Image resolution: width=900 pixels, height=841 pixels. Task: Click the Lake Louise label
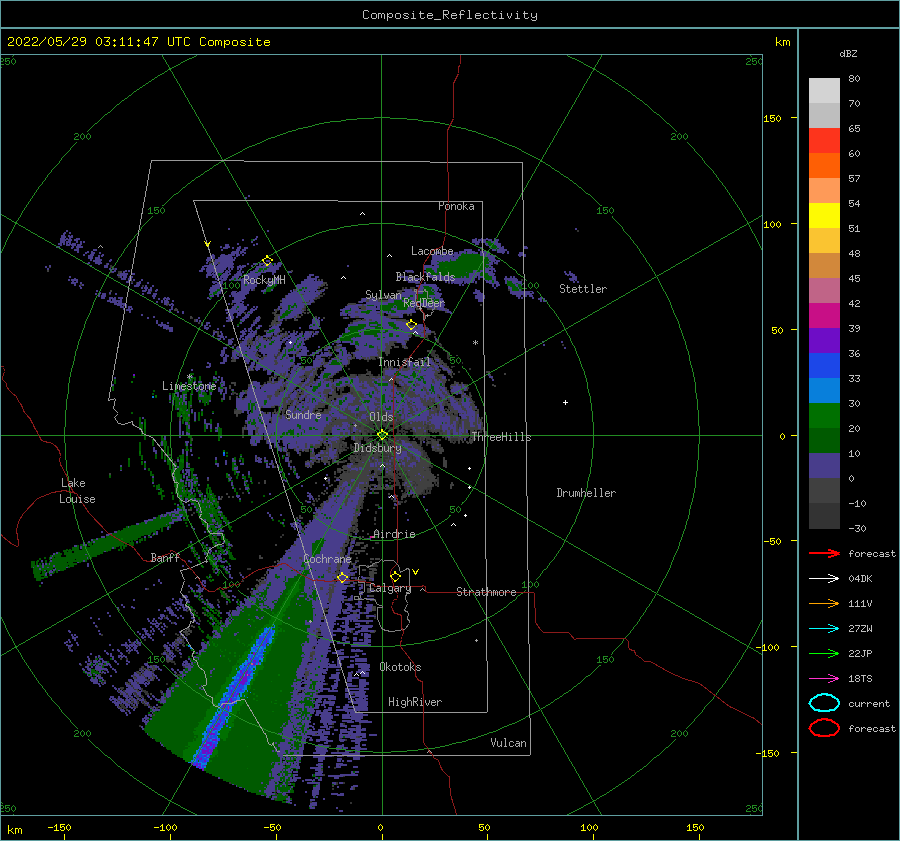pyautogui.click(x=77, y=491)
